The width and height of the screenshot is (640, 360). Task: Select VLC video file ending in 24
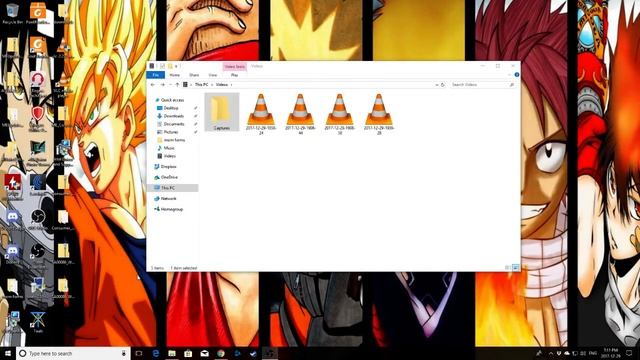tap(261, 114)
